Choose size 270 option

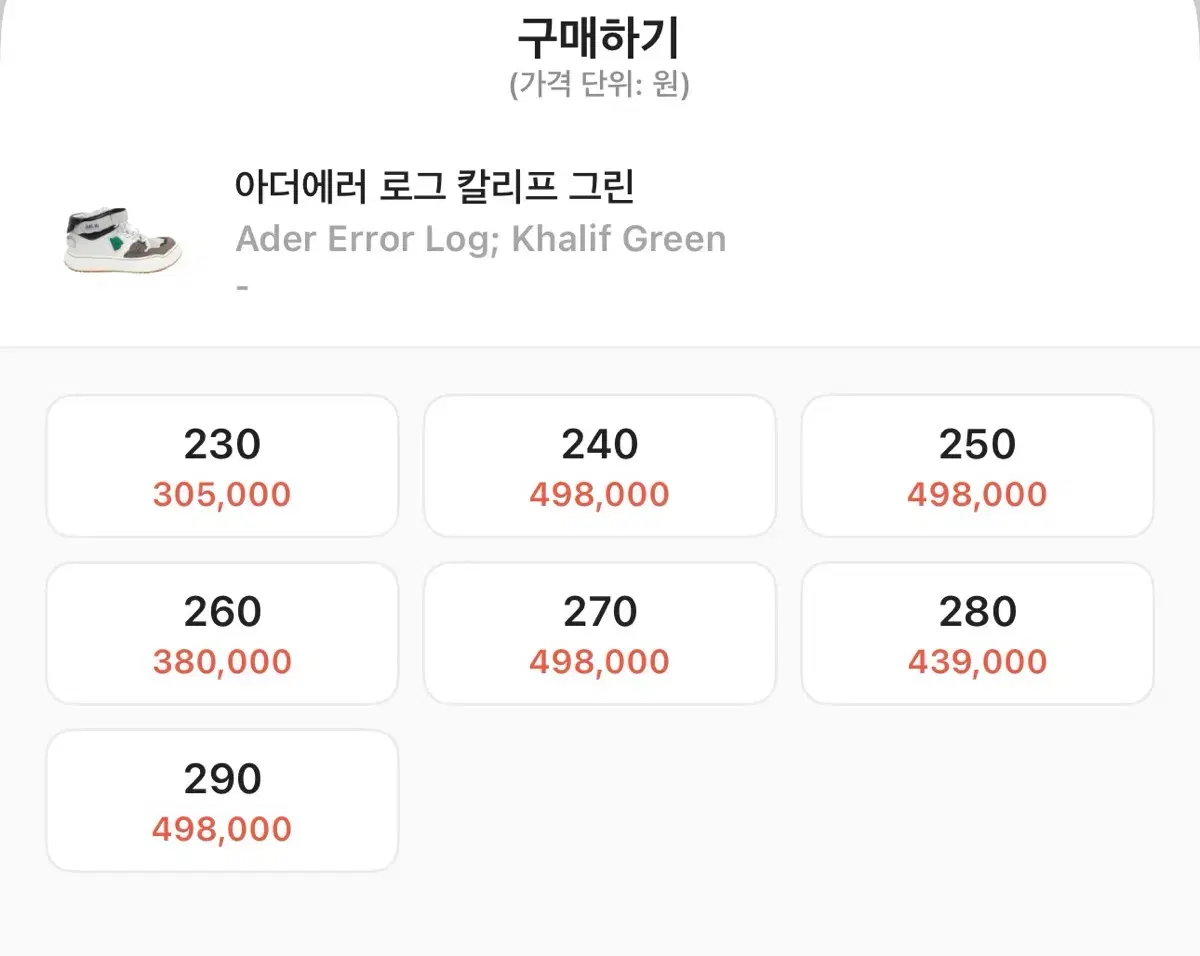599,633
